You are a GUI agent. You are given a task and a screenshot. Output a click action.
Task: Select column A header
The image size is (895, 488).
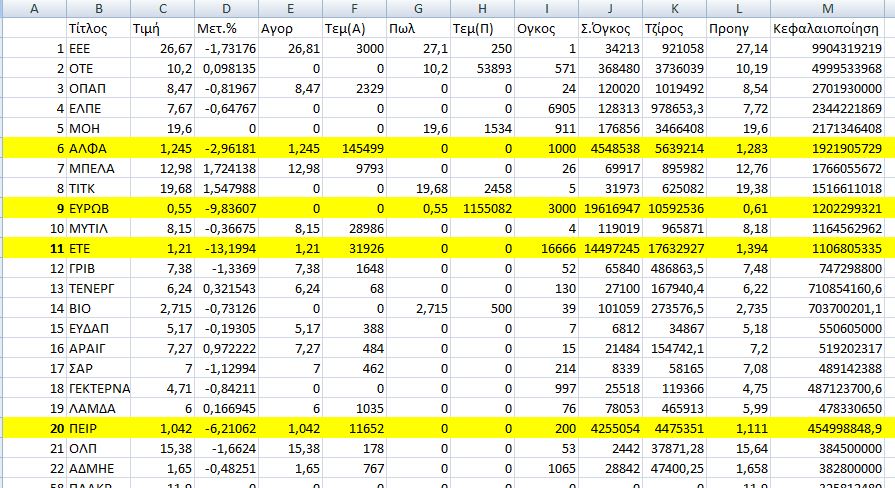click(x=34, y=9)
